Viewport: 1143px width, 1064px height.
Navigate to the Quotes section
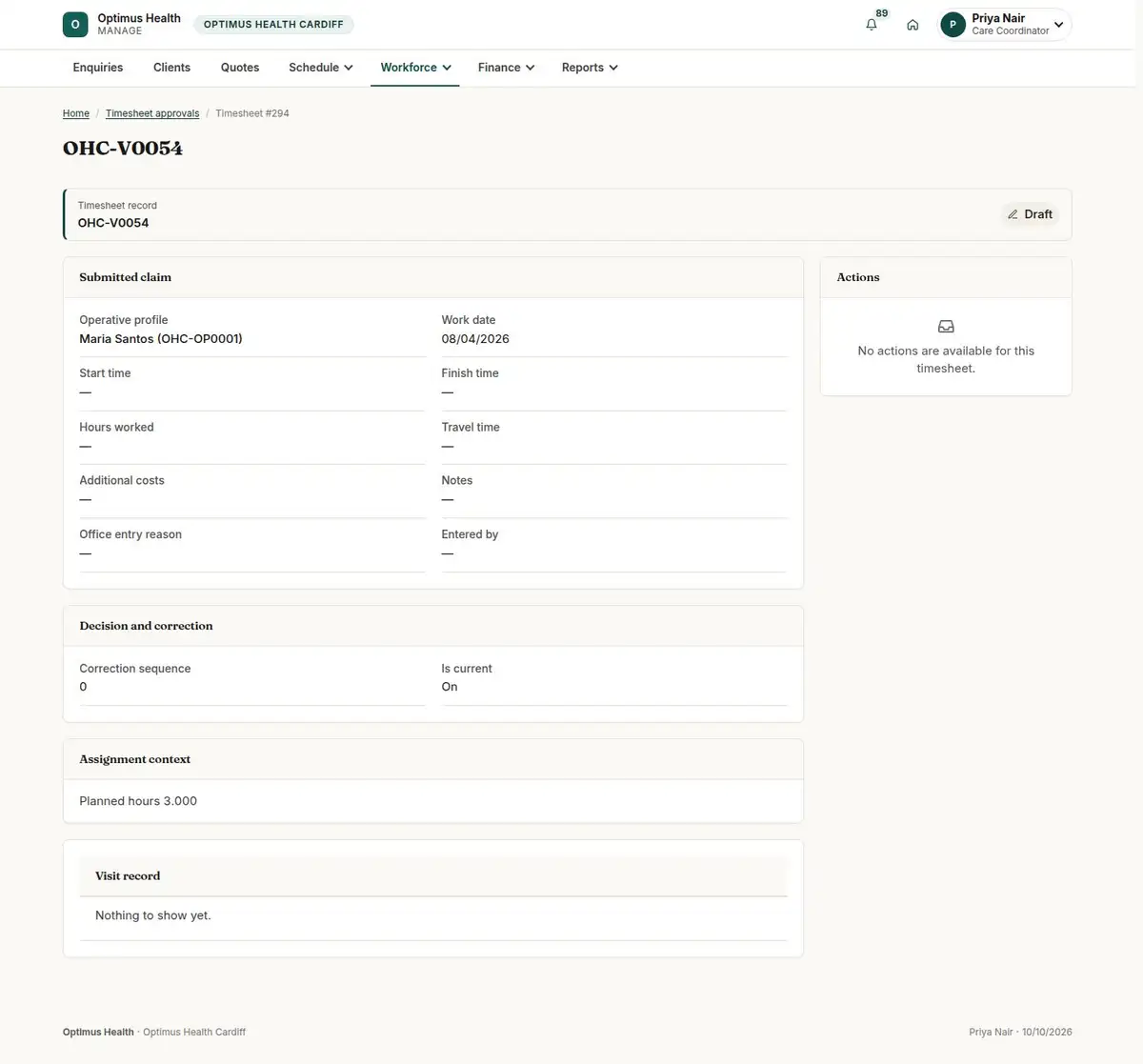click(240, 68)
